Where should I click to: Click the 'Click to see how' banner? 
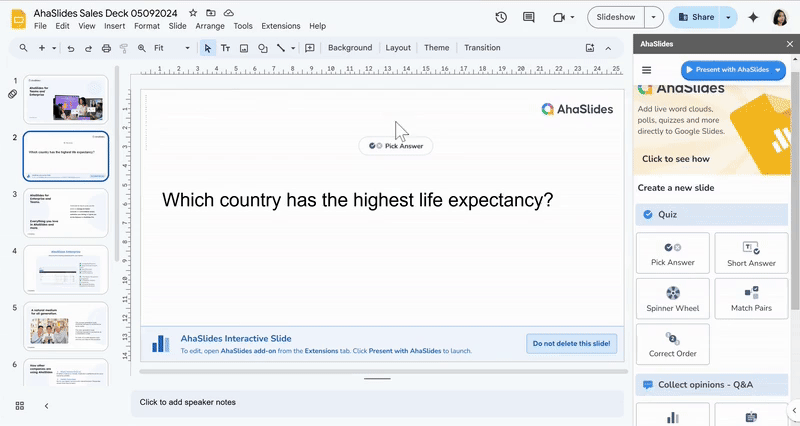[x=676, y=159]
